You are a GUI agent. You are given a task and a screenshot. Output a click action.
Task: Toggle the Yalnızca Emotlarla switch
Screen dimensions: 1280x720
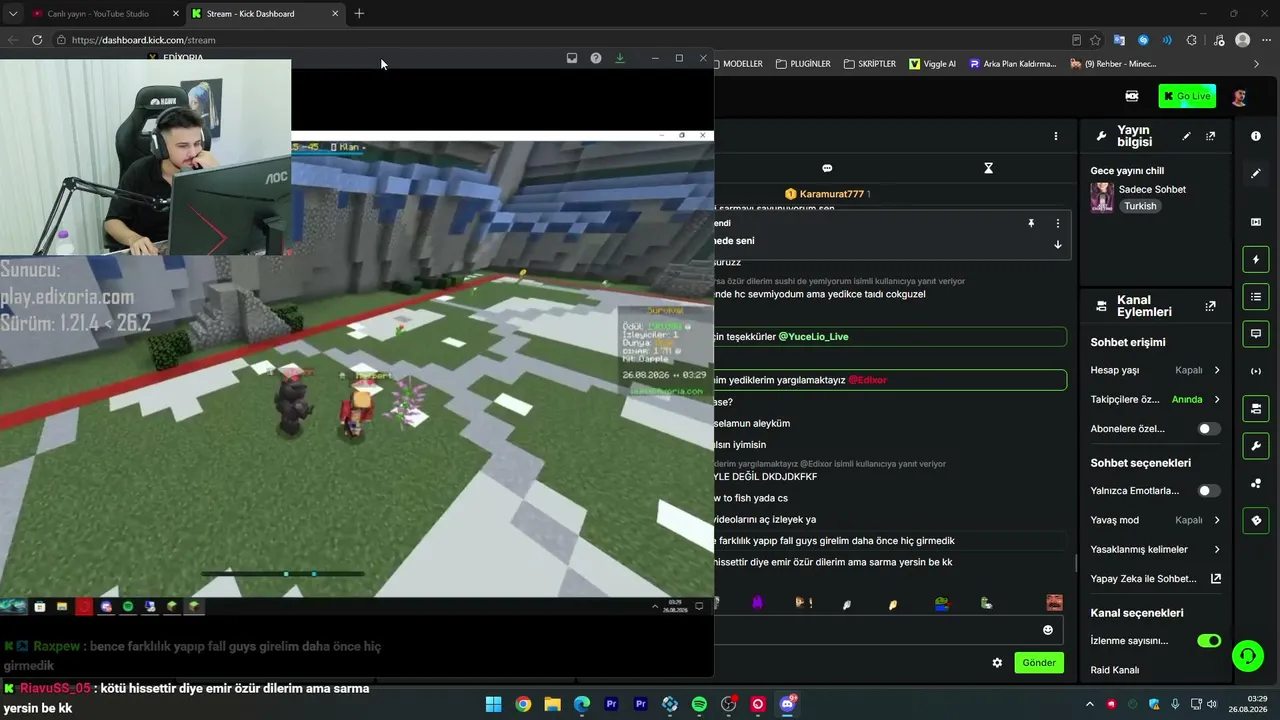click(x=1209, y=491)
